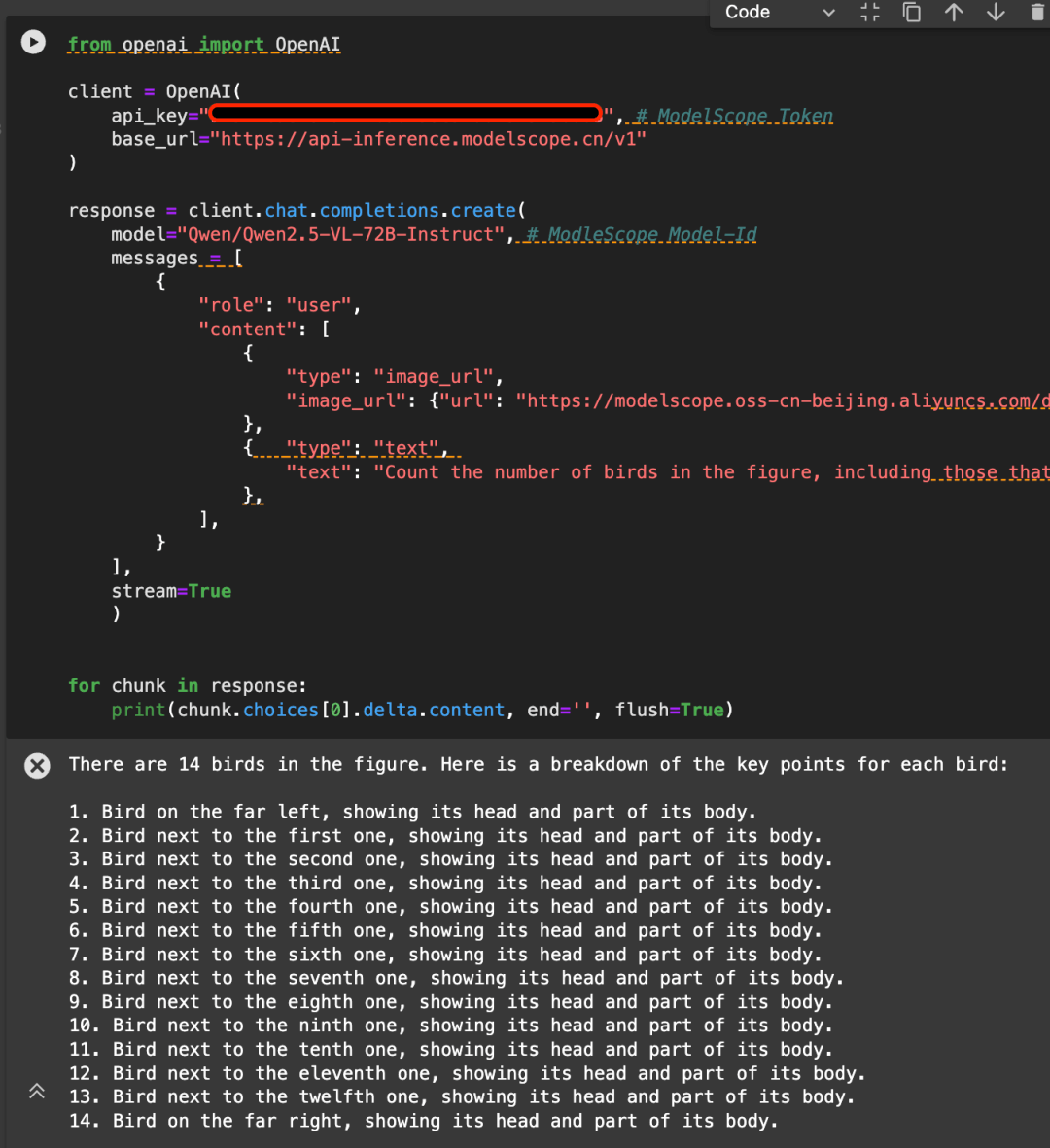Clear output with the circled X icon
This screenshot has height=1148, width=1050.
37,766
